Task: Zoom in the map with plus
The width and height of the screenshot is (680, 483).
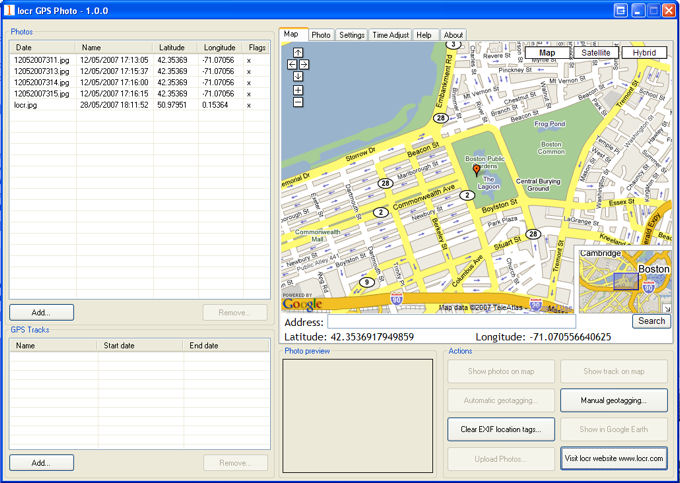Action: [298, 90]
